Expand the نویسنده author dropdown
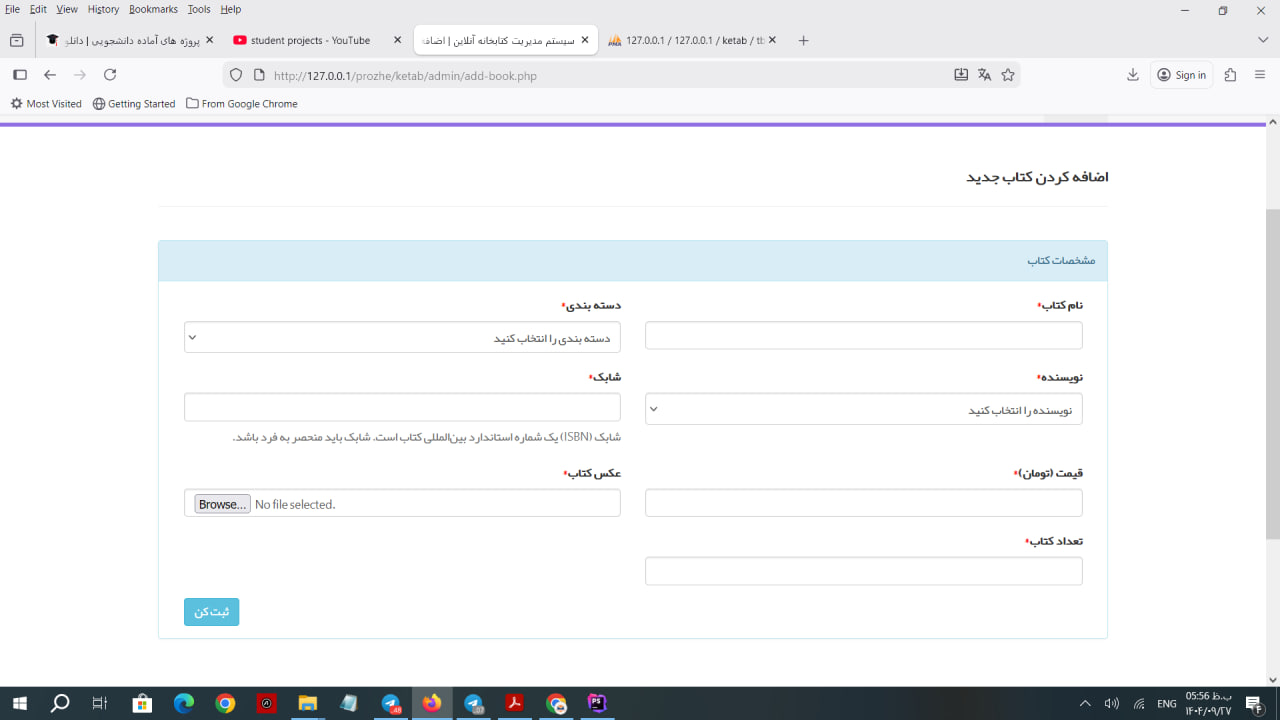Viewport: 1280px width, 720px height. [863, 410]
